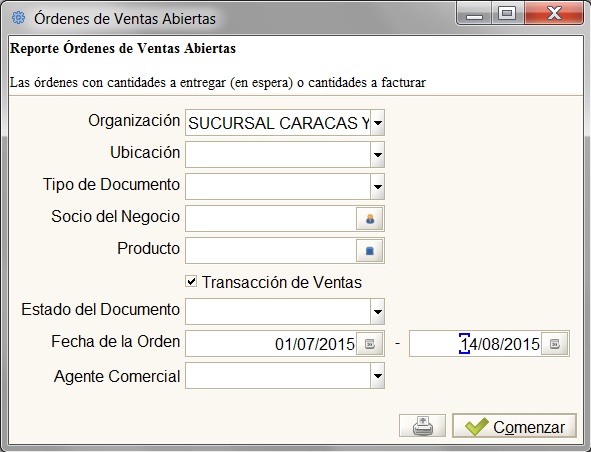Expand Tipo de Documento dropdown
Viewport: 591px width, 452px height.
[x=377, y=187]
